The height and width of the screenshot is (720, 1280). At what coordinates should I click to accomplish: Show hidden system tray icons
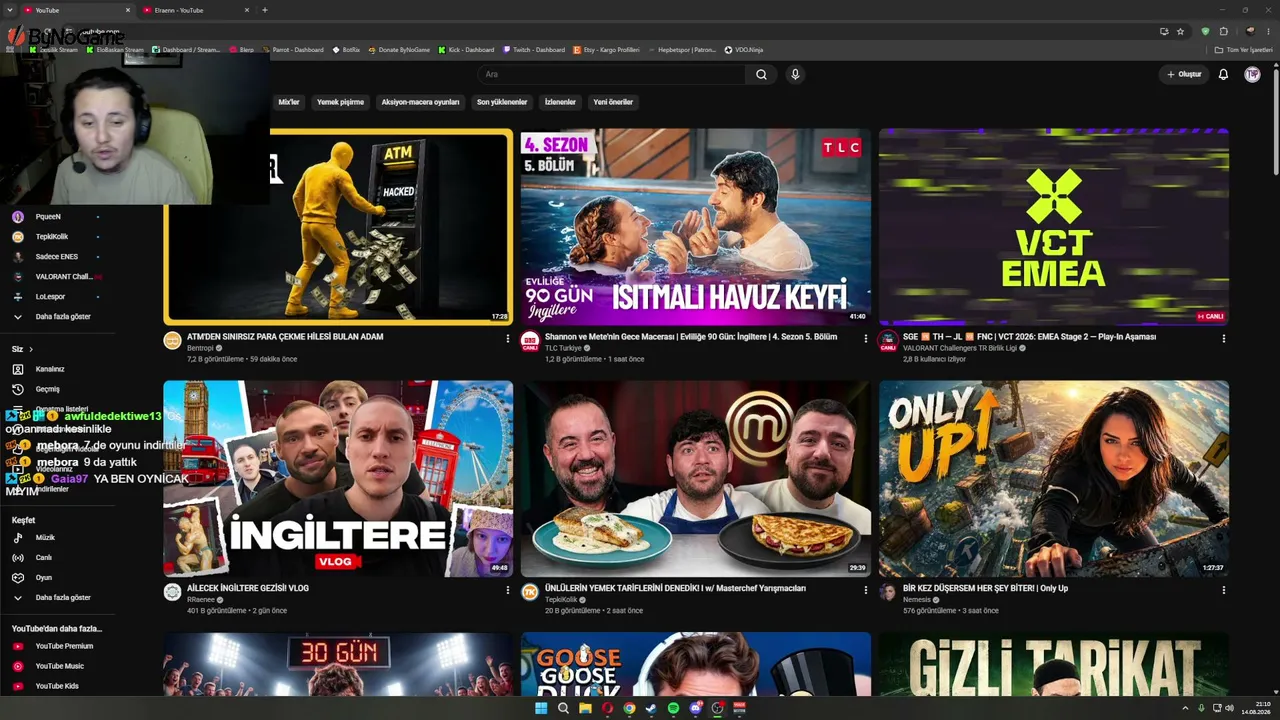point(1186,708)
